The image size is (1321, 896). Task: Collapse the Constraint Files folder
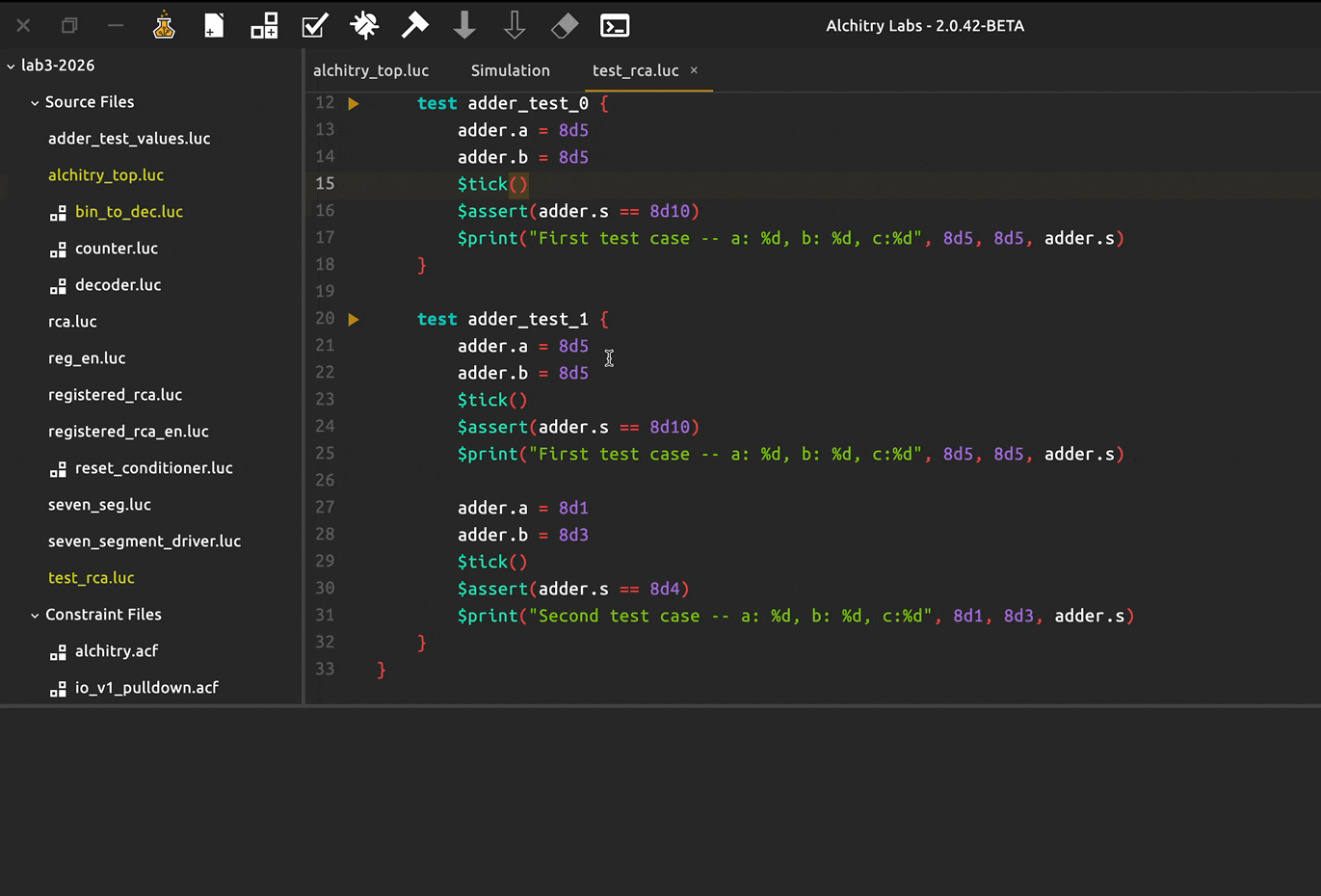(35, 616)
